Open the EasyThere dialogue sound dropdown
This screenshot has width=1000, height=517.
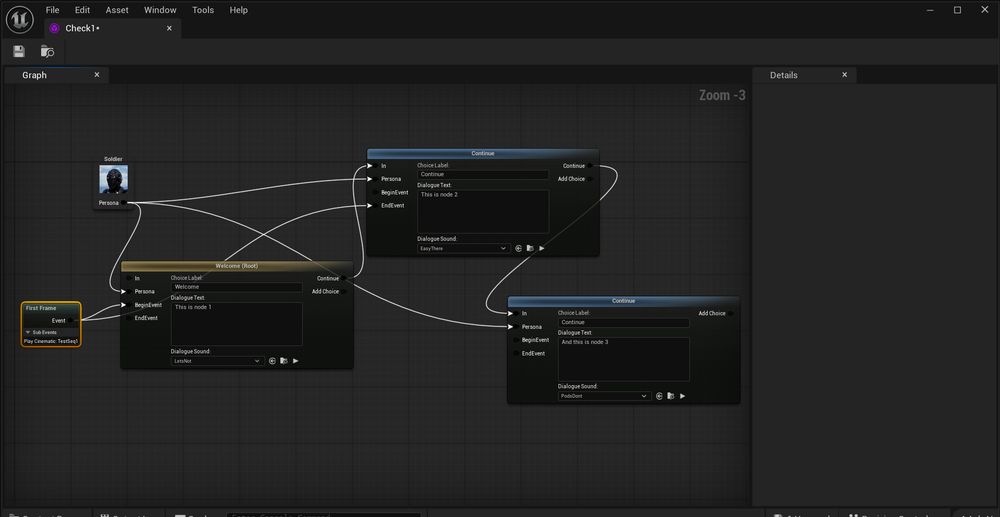coord(464,248)
